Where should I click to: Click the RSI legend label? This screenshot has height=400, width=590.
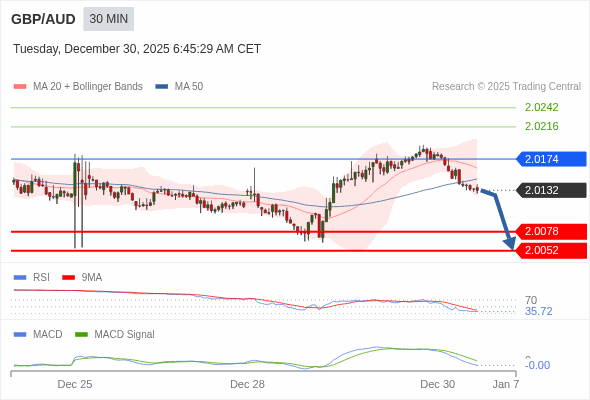(41, 278)
